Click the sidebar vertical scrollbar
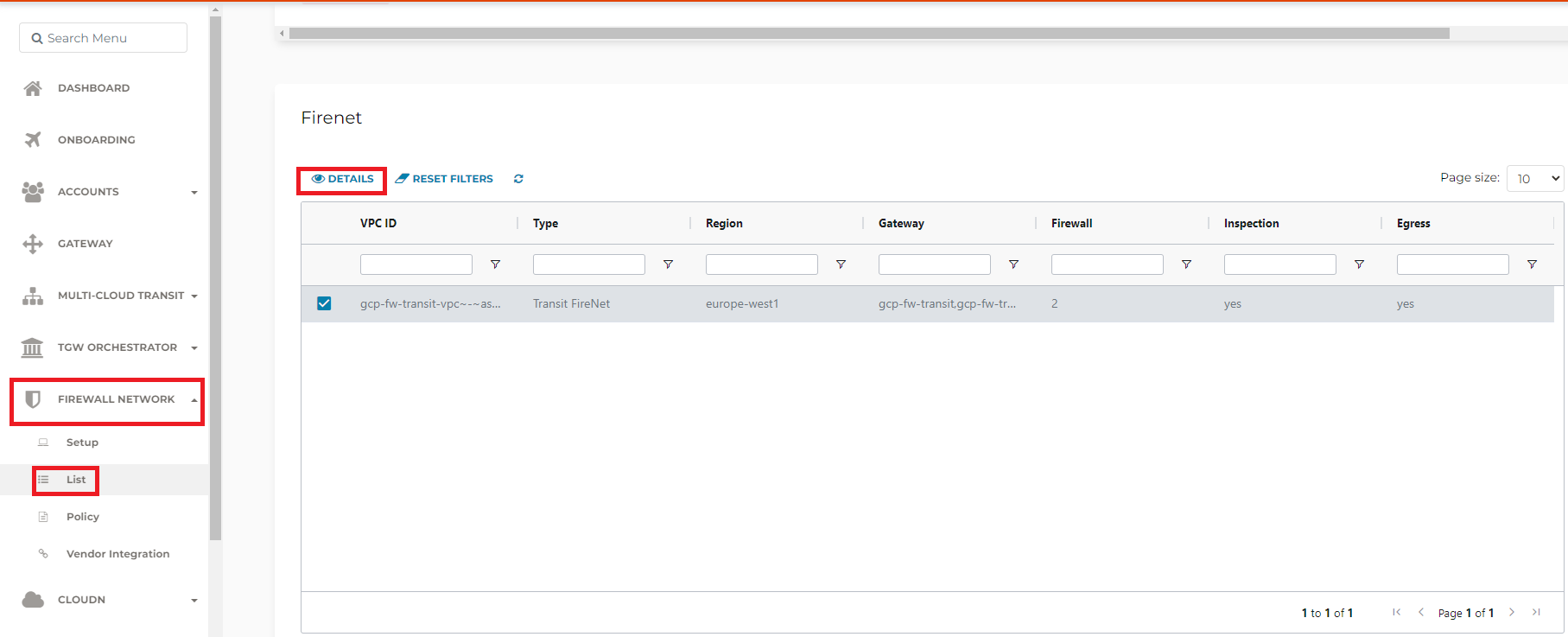The image size is (1568, 637). 215,278
